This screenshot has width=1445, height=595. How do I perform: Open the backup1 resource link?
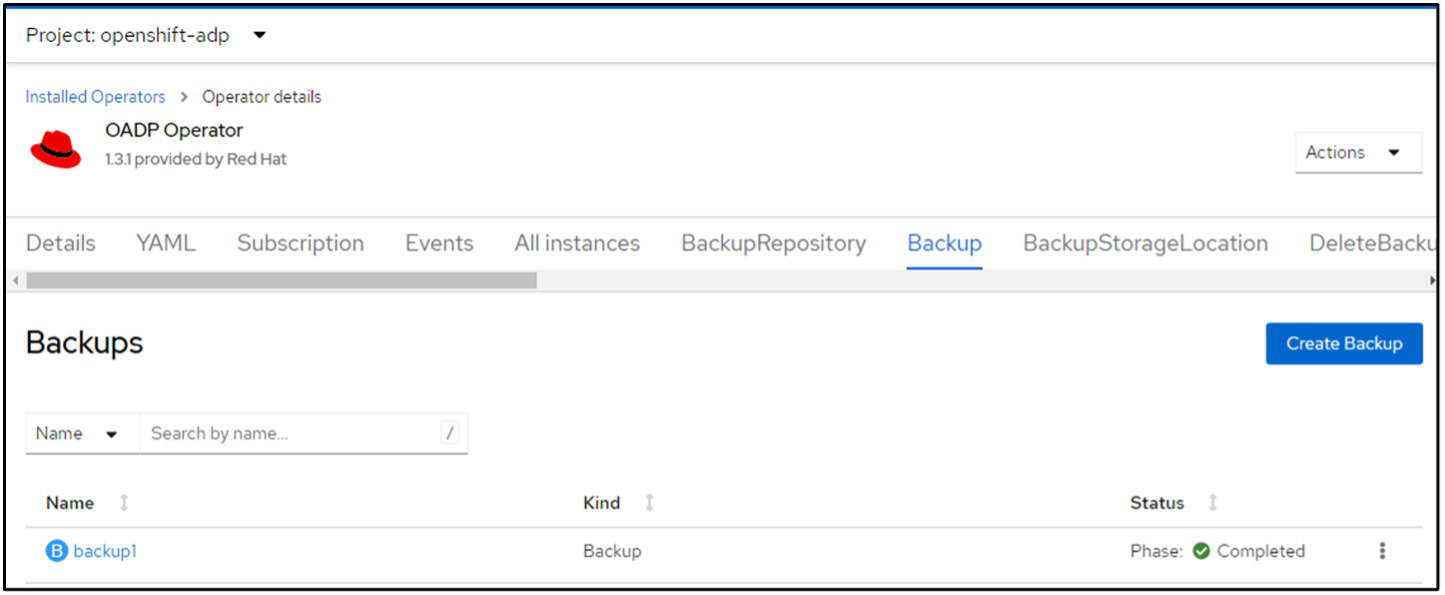tap(105, 551)
